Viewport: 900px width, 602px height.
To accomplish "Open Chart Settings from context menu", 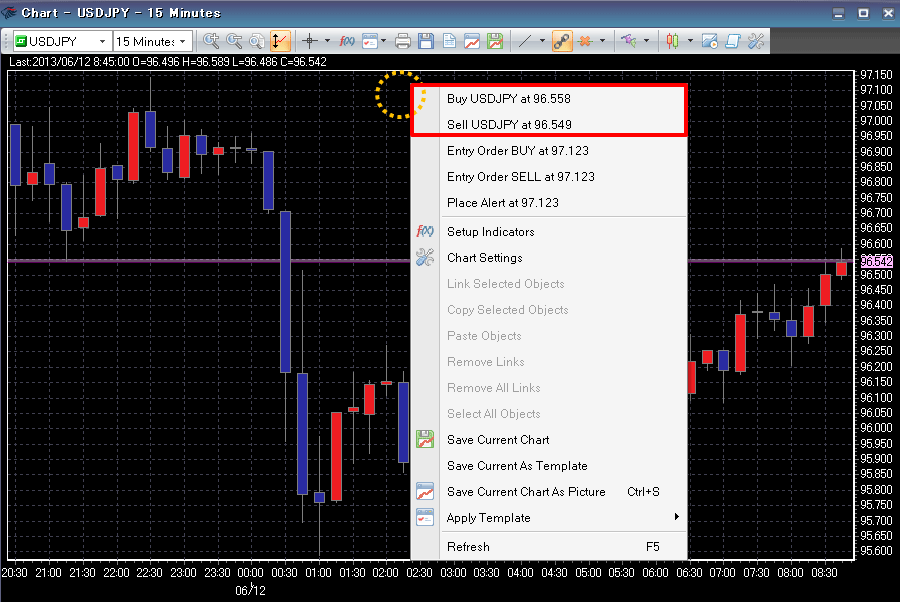I will [x=549, y=258].
